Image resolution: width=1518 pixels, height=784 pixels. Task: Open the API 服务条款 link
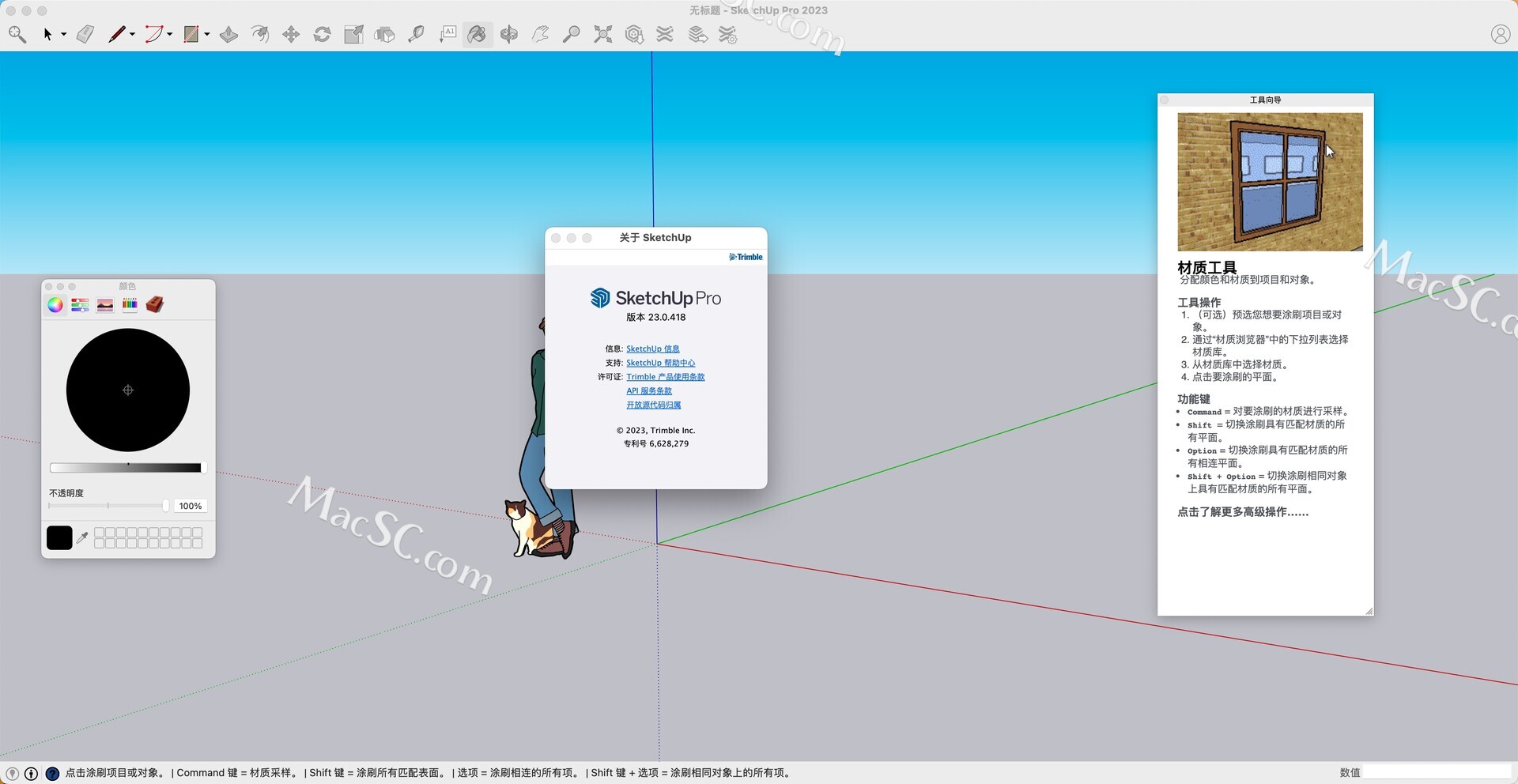pos(649,391)
